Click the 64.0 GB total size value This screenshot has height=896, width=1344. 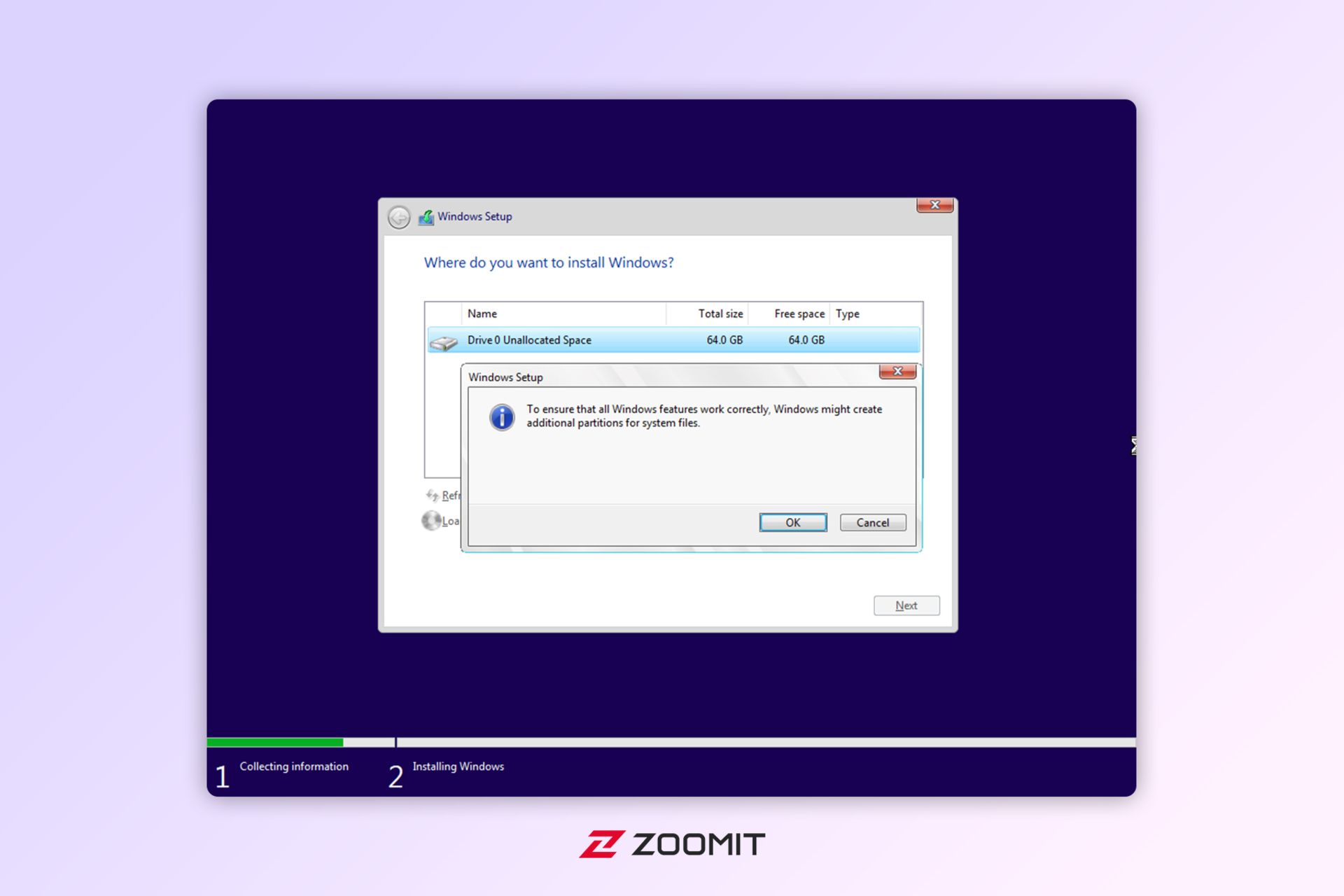(724, 340)
